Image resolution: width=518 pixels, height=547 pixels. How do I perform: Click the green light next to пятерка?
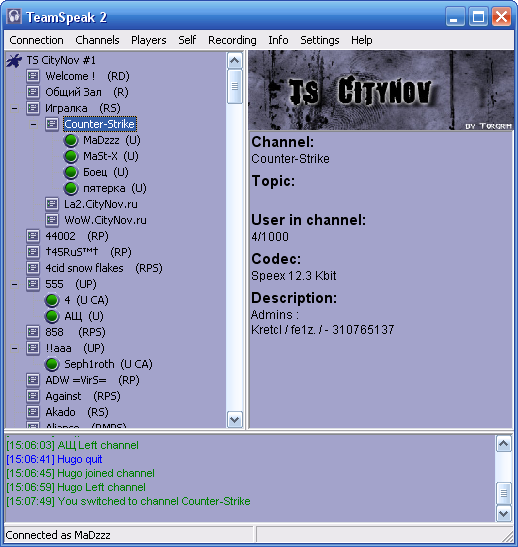click(71, 188)
